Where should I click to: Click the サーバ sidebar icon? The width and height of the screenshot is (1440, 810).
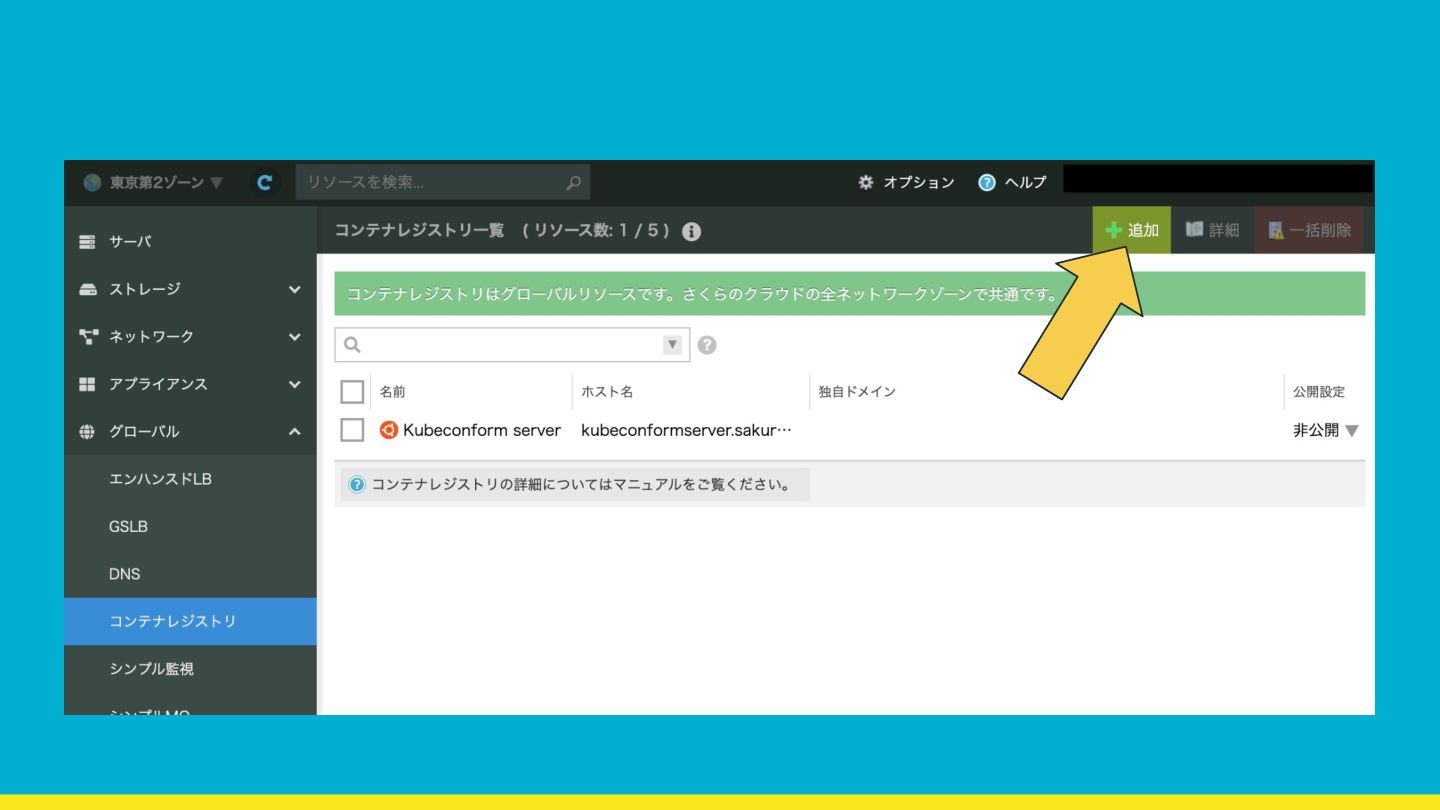pyautogui.click(x=87, y=241)
